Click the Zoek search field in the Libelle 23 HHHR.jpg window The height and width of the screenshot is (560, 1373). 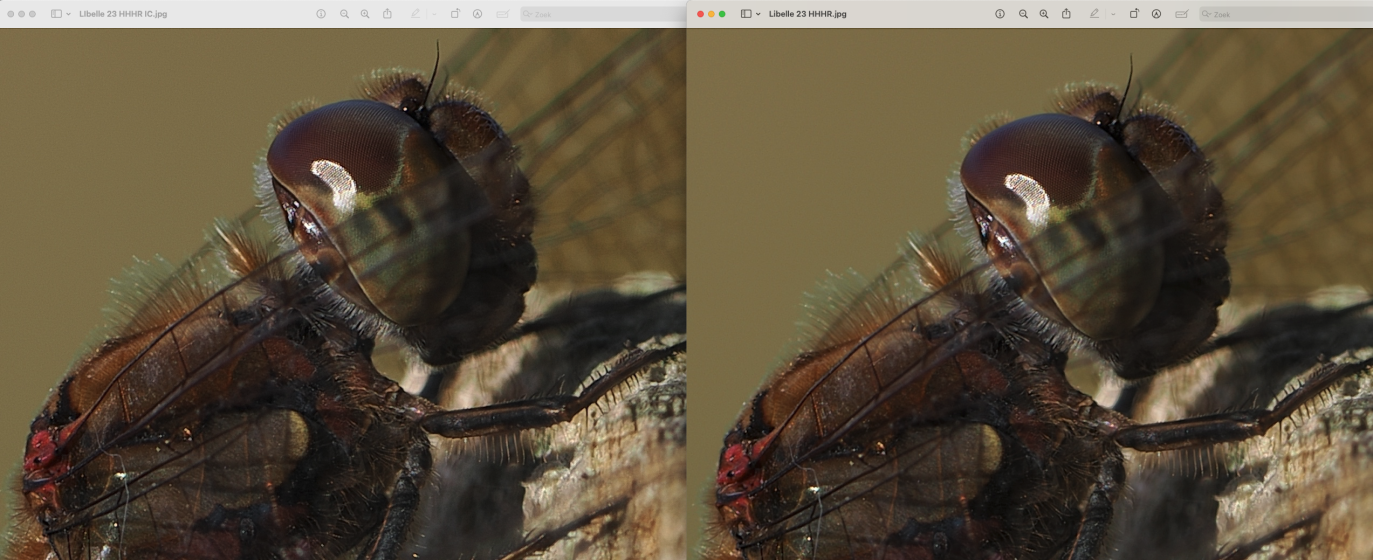click(x=1285, y=14)
